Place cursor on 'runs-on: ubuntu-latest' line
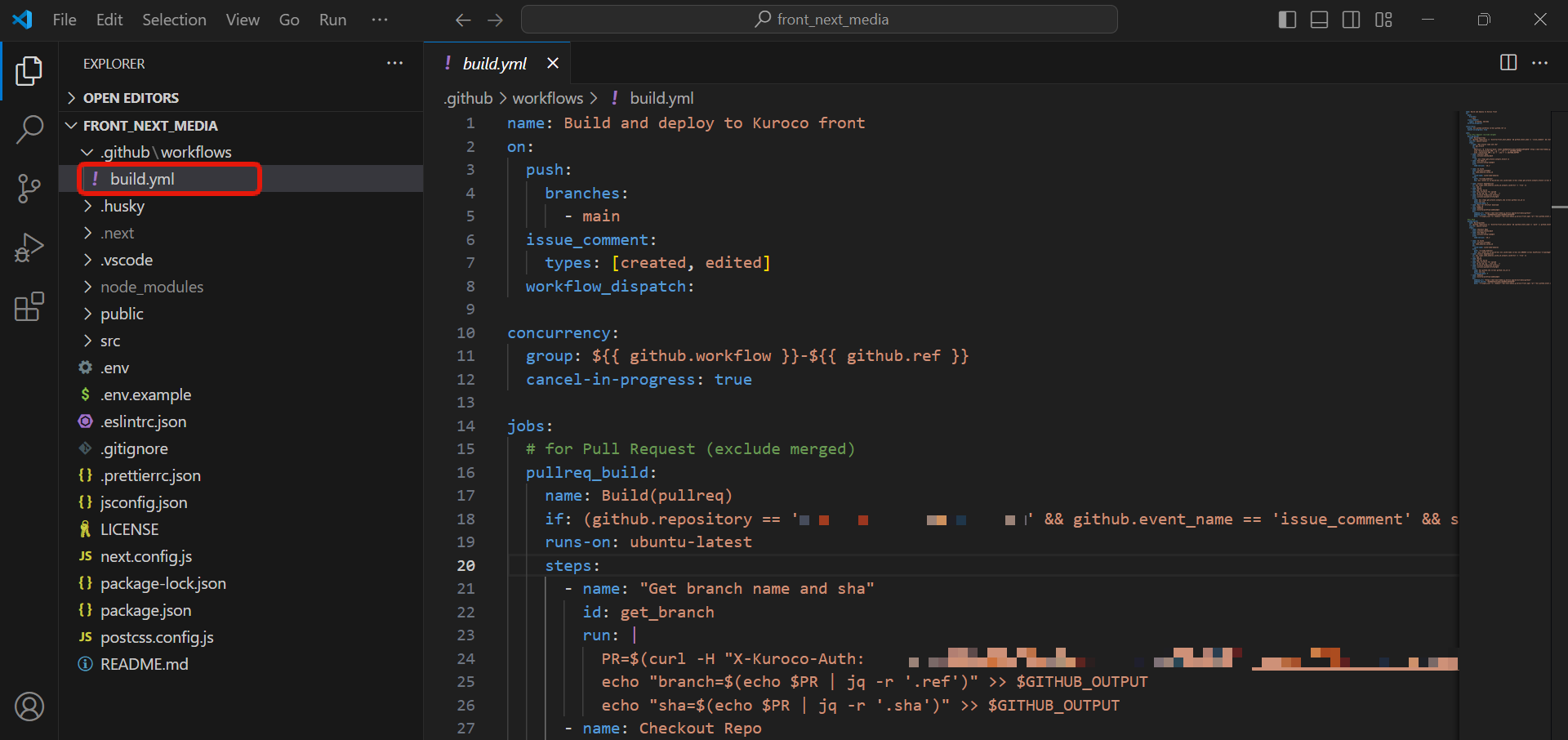The width and height of the screenshot is (1568, 740). click(x=648, y=542)
